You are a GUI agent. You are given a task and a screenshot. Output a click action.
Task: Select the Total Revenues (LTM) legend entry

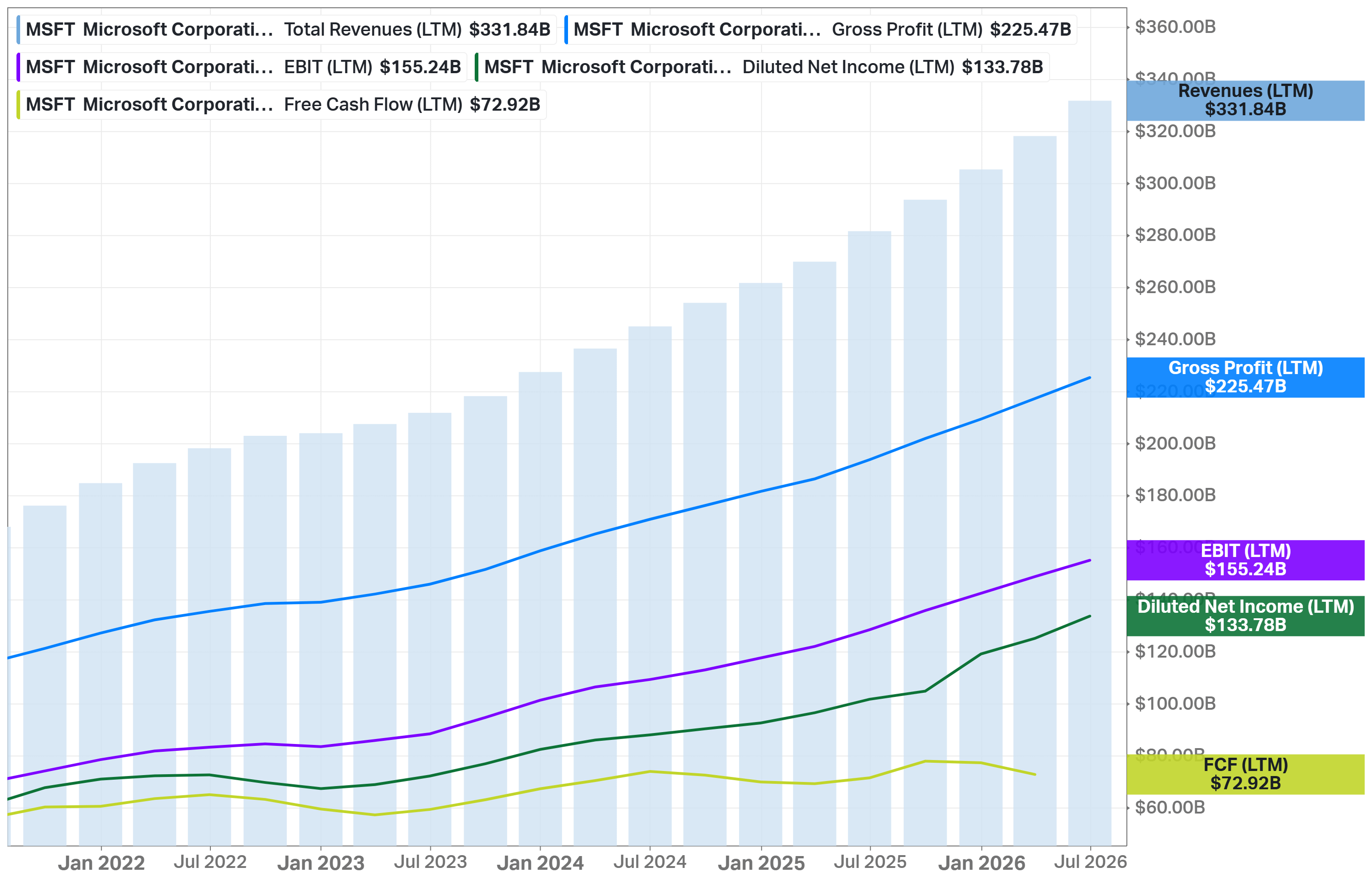[x=287, y=30]
